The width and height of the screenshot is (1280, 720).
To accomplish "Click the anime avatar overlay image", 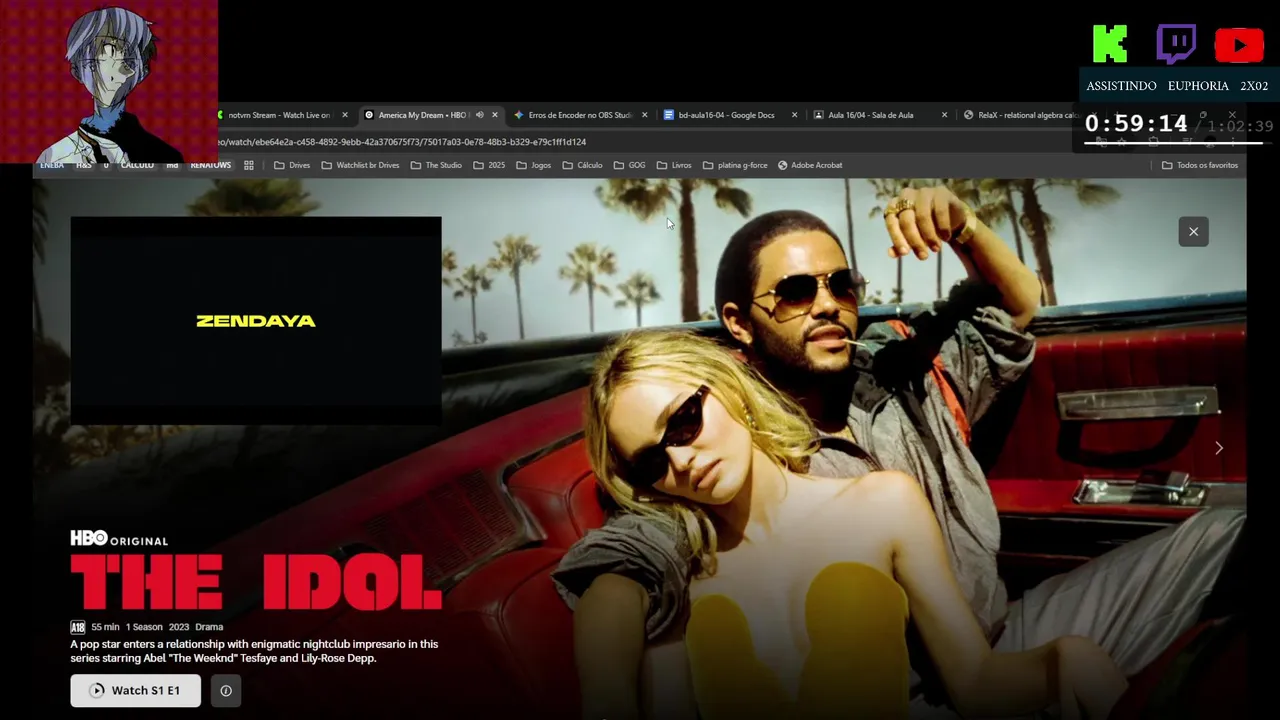I will [x=109, y=81].
